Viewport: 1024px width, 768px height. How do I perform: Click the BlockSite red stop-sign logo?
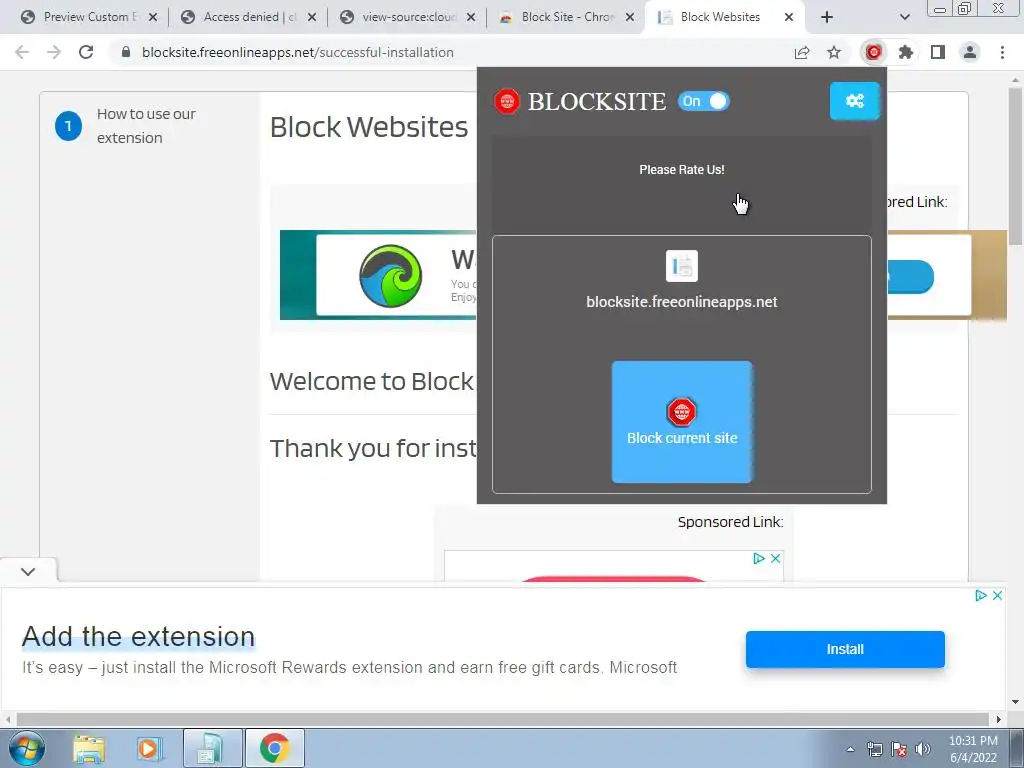pos(507,101)
